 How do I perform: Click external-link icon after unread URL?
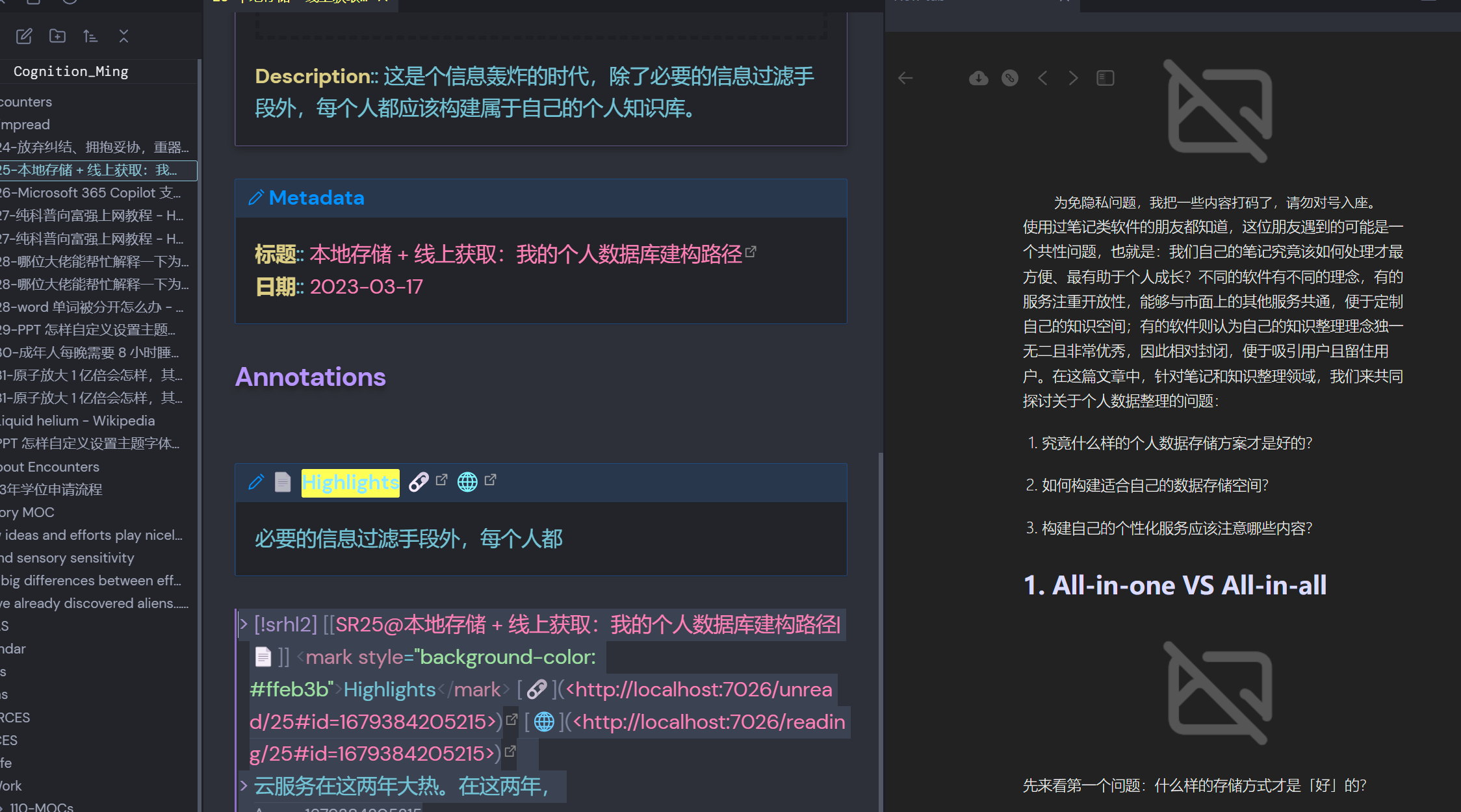(511, 719)
